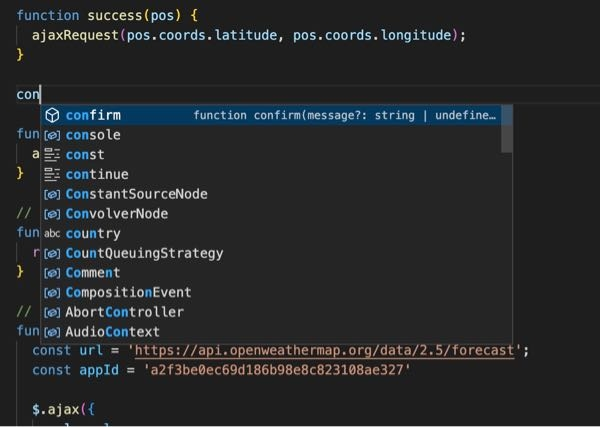
Task: Click the icon next to CountQueuingStrategy
Action: (52, 253)
